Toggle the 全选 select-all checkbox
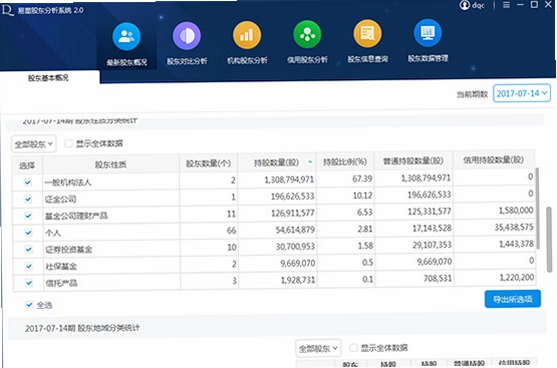 (29, 305)
